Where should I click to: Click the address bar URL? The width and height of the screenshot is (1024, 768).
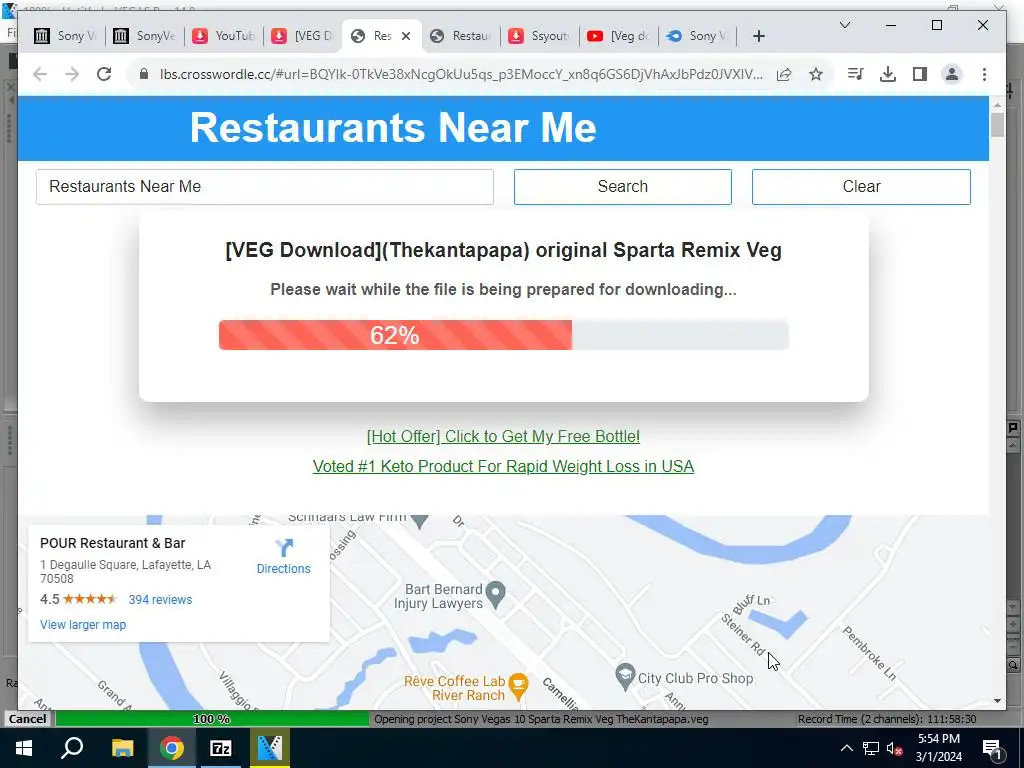point(461,74)
